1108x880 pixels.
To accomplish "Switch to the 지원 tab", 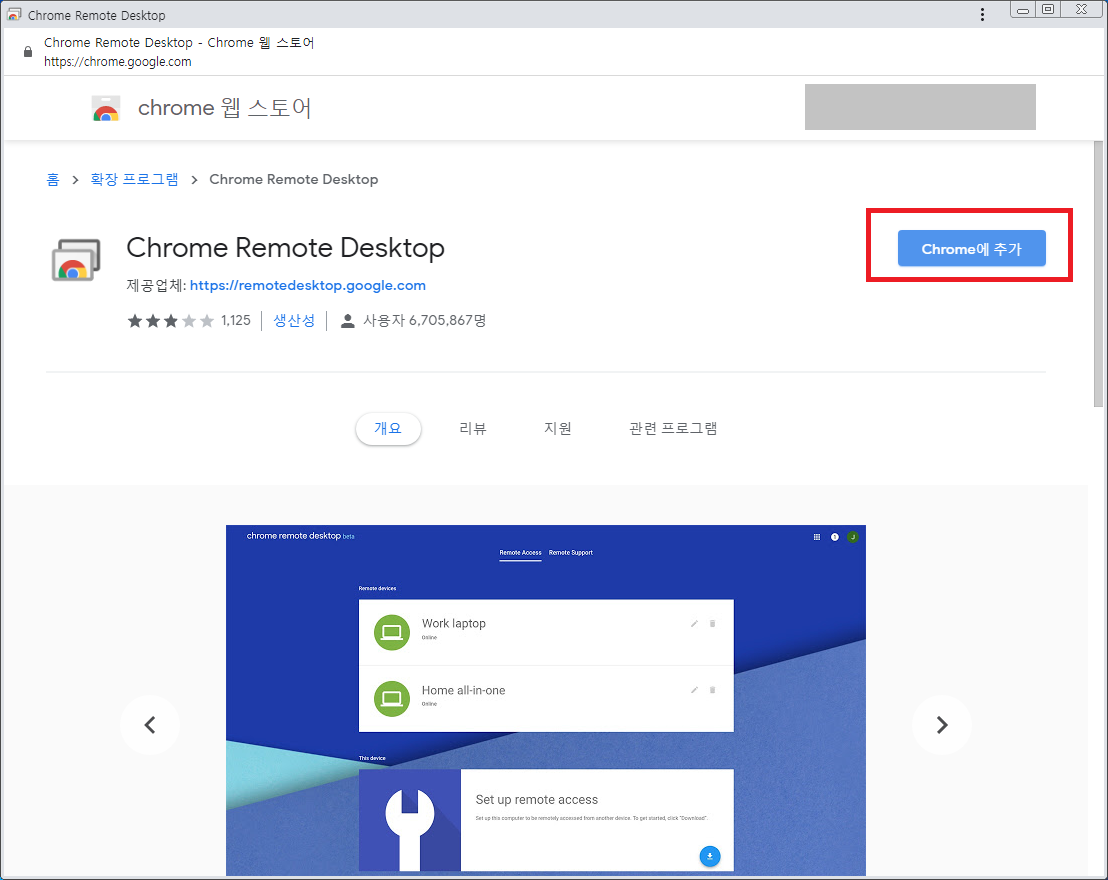I will tap(558, 428).
